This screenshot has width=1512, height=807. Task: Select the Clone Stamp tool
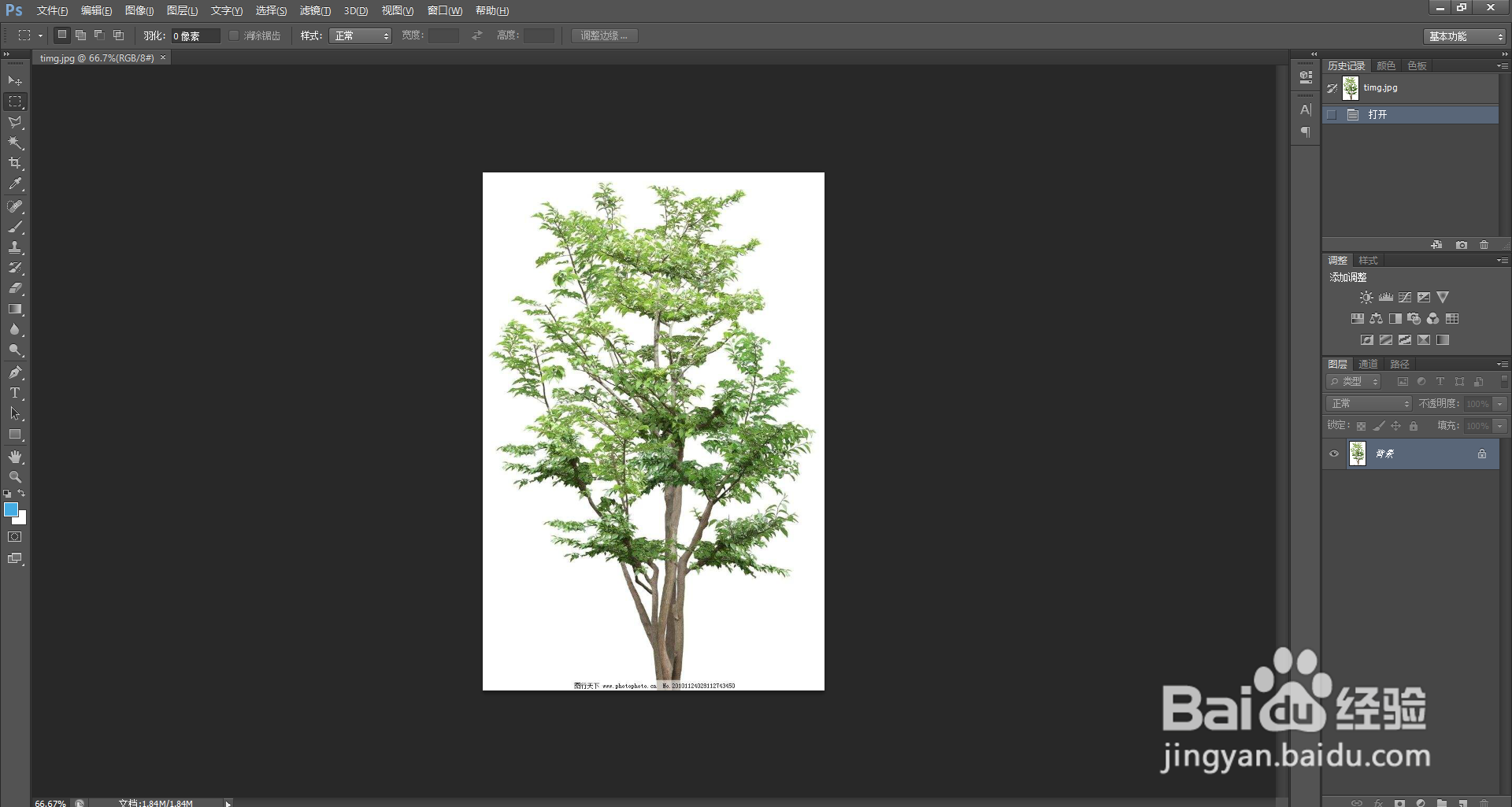pos(15,247)
